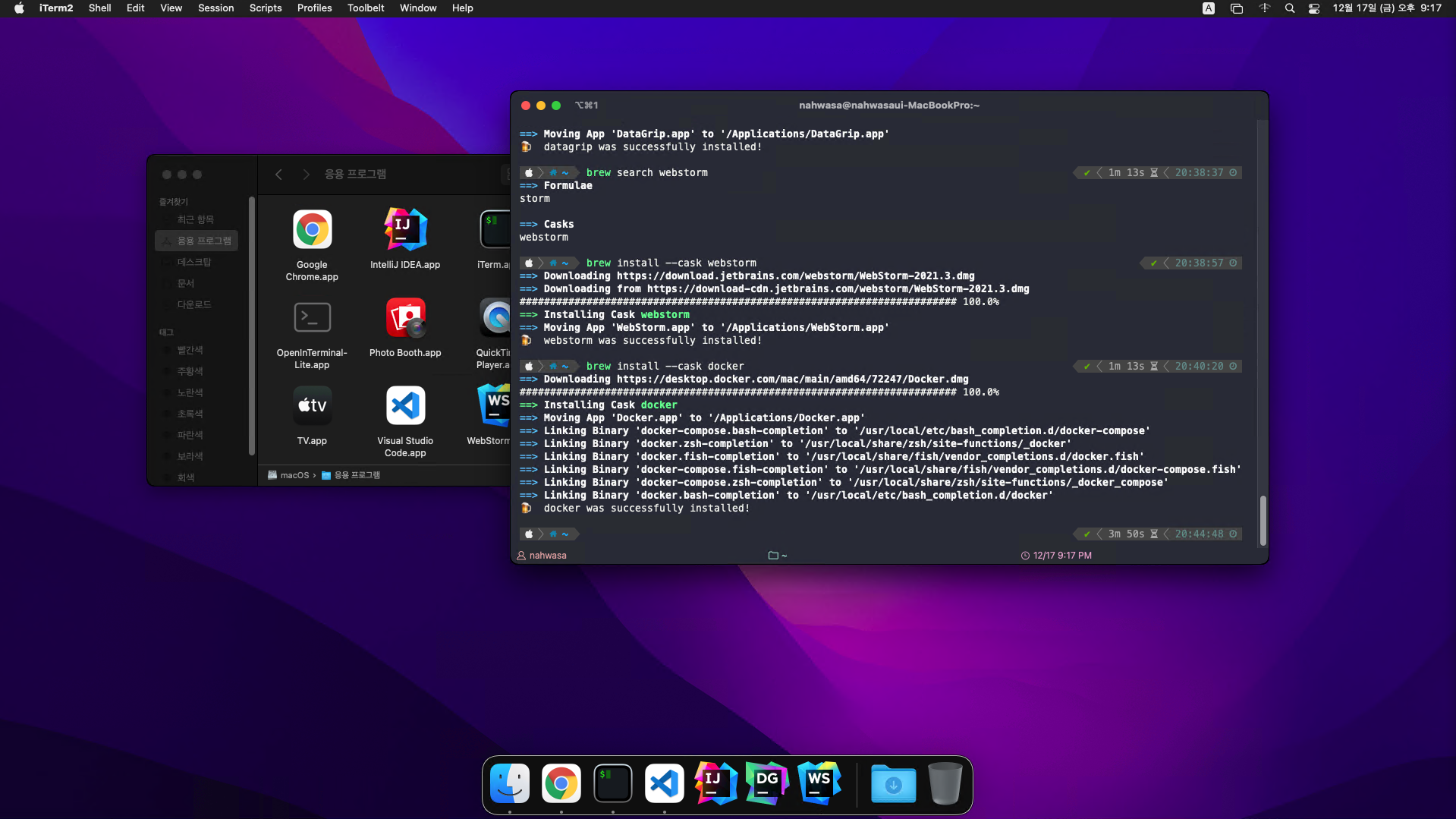Open DataGrip from the Dock
Viewport: 1456px width, 819px height.
click(x=767, y=783)
